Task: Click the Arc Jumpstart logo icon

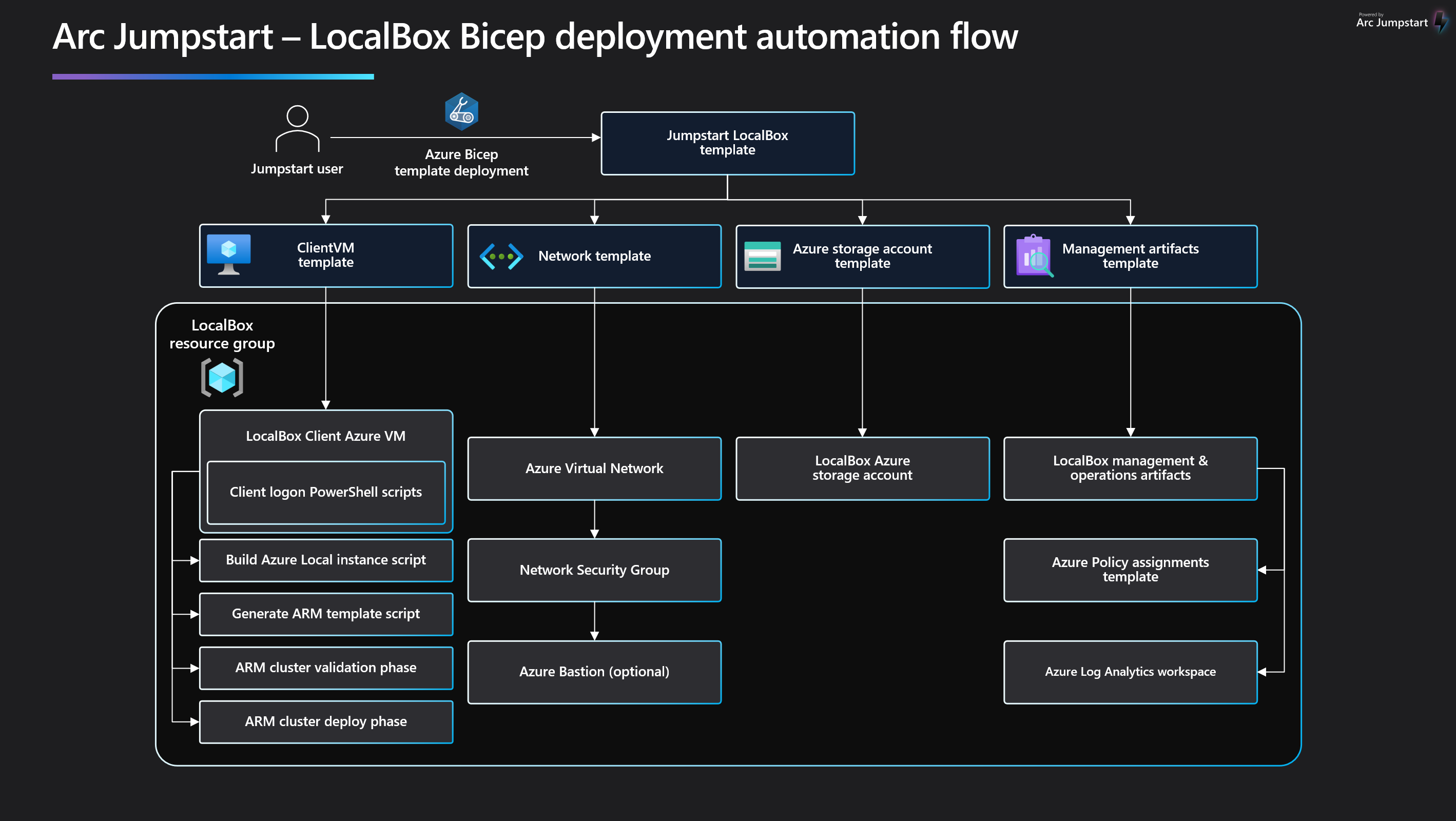Action: (x=1441, y=22)
